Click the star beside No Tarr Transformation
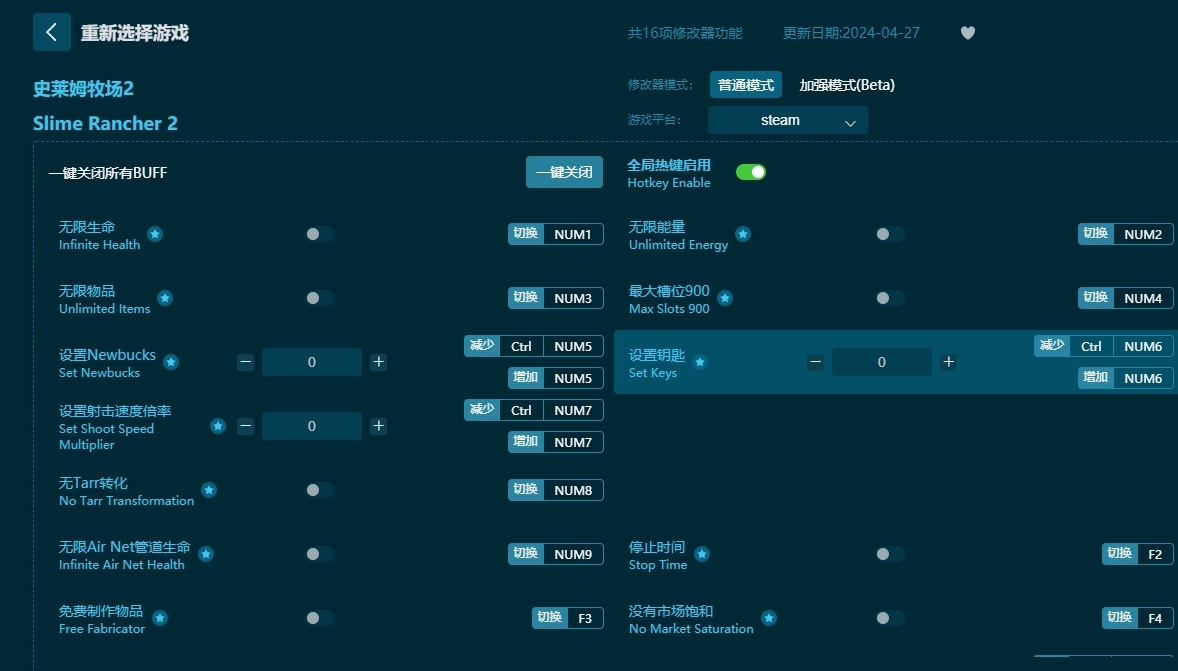1178x671 pixels. click(x=209, y=490)
